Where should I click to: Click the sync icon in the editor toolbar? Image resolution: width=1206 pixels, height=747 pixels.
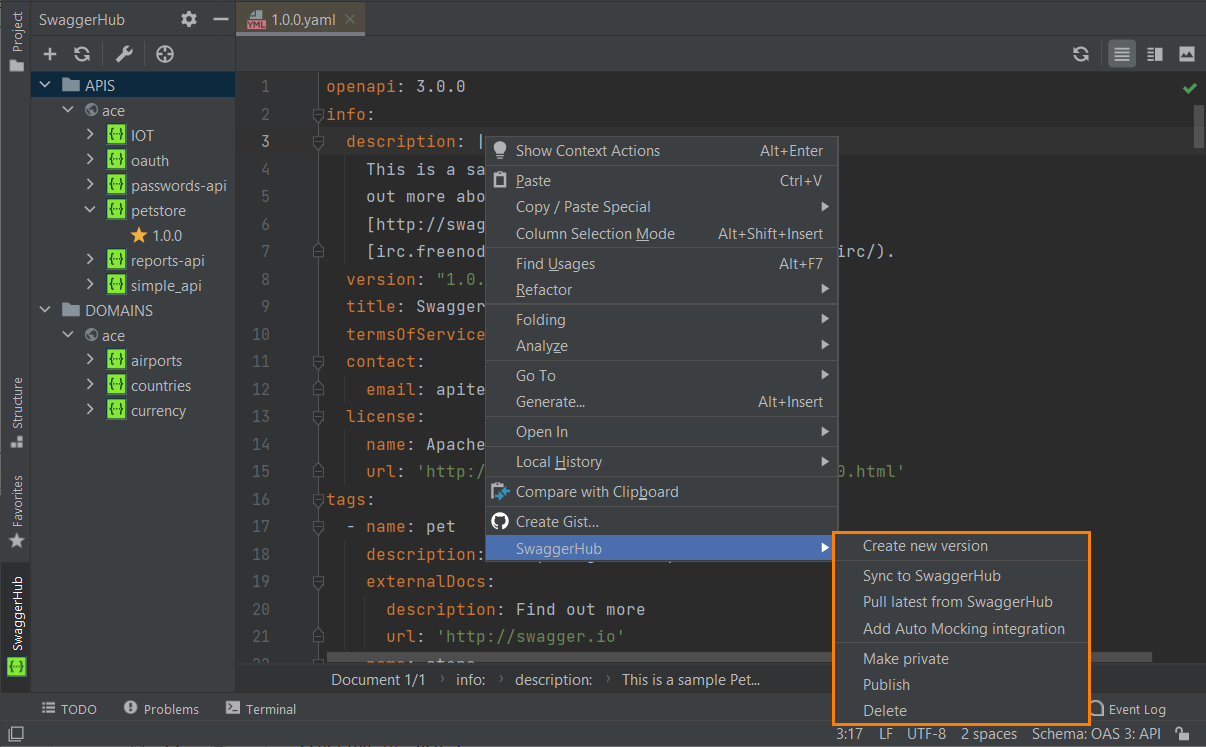[1081, 54]
